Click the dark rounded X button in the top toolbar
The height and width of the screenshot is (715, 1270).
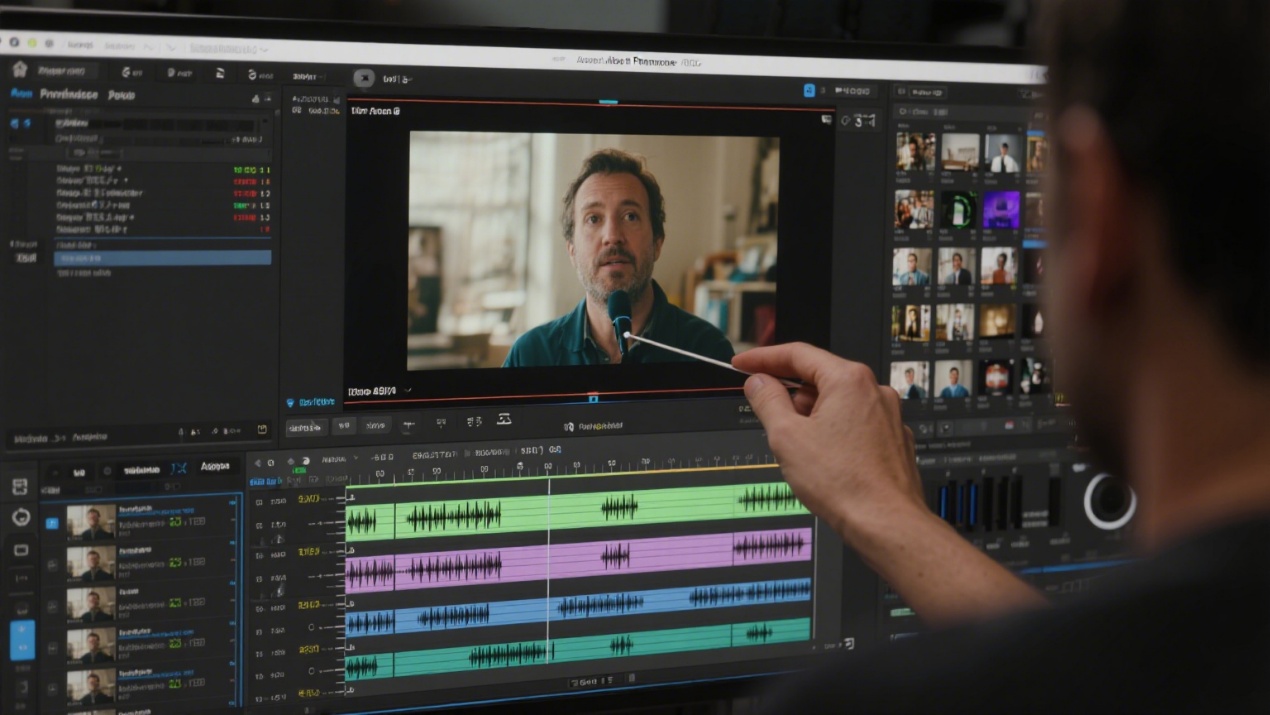tap(364, 77)
